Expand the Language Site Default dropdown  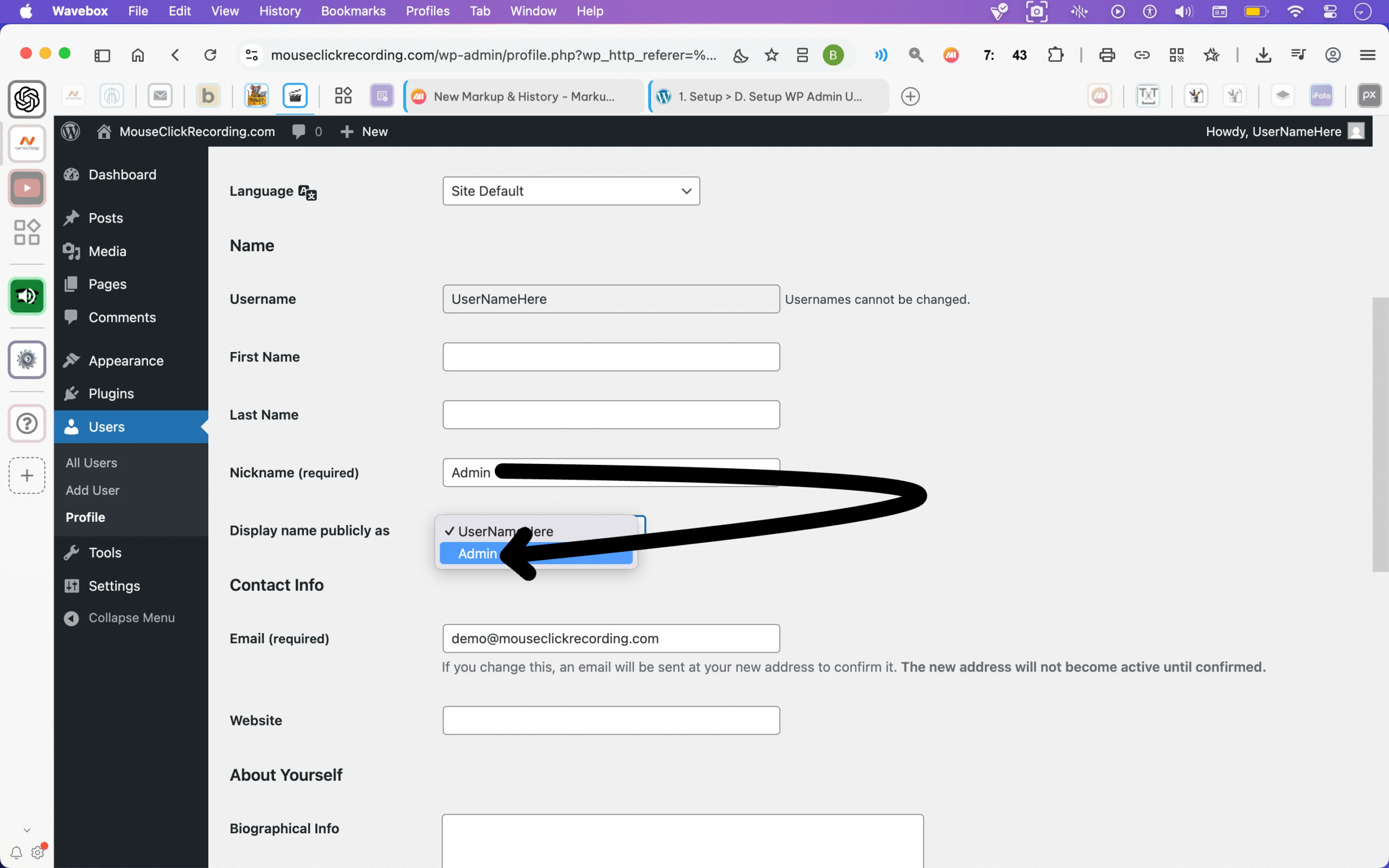click(x=571, y=191)
